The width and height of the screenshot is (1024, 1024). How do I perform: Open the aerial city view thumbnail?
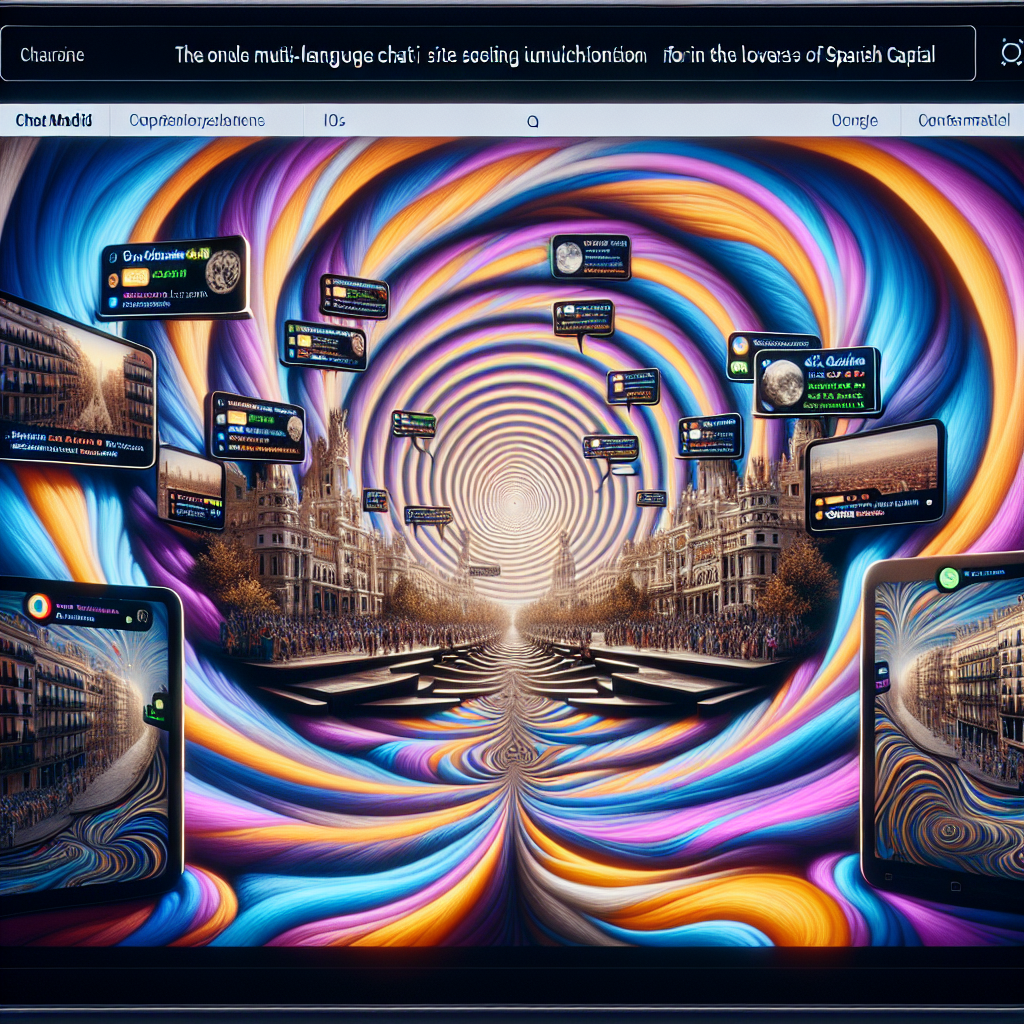pos(875,477)
